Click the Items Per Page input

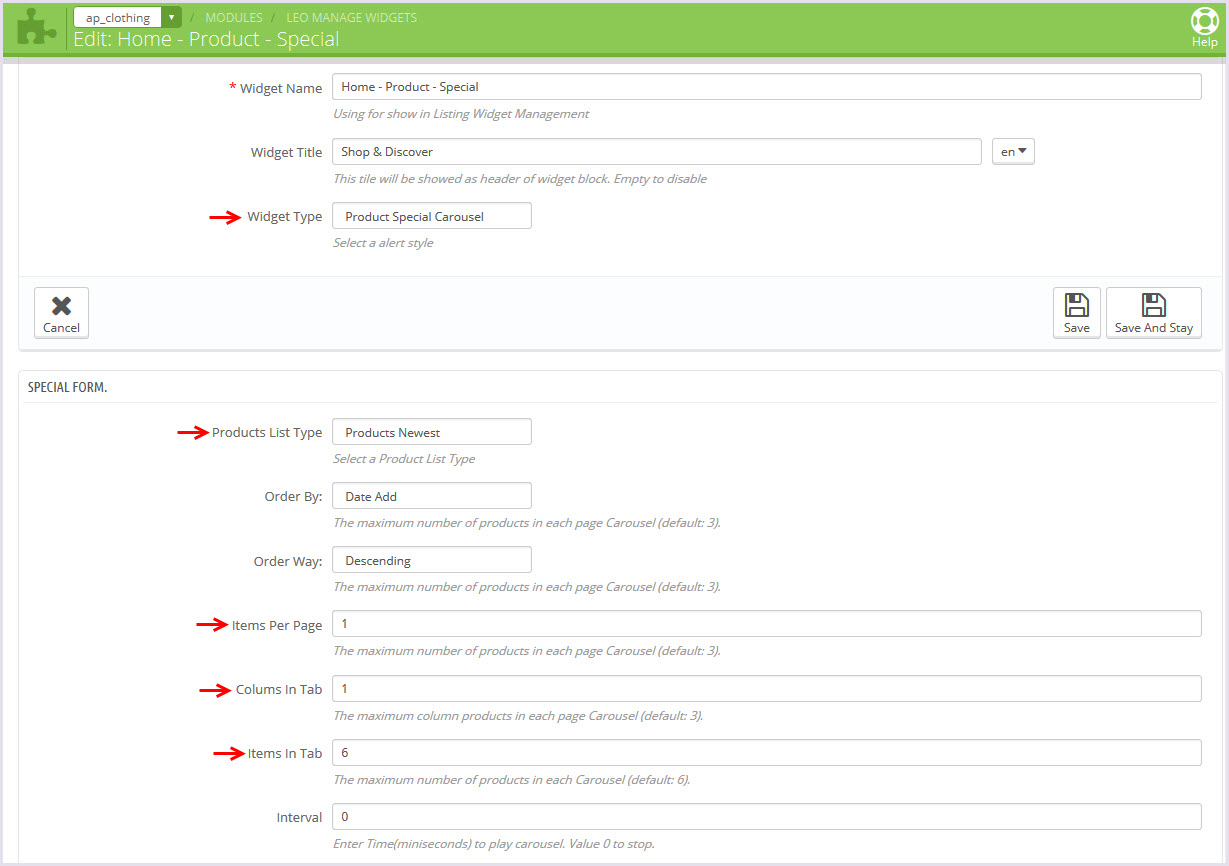[765, 624]
